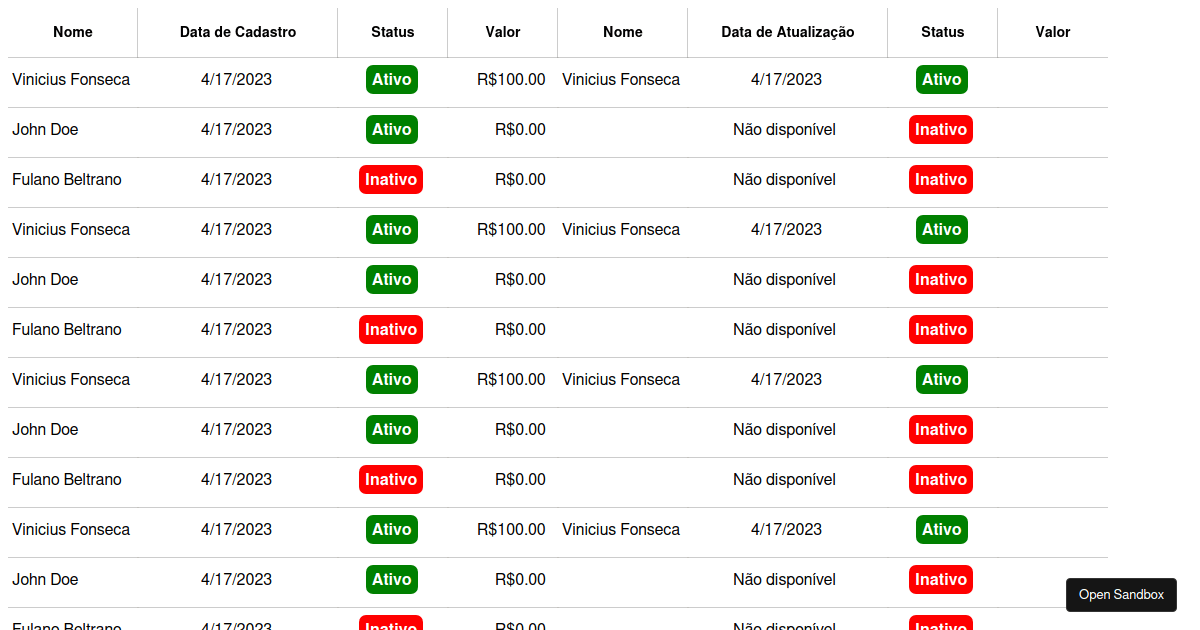This screenshot has width=1200, height=630.
Task: Select the 4/17/2023 date beside John Doe
Action: (x=237, y=129)
